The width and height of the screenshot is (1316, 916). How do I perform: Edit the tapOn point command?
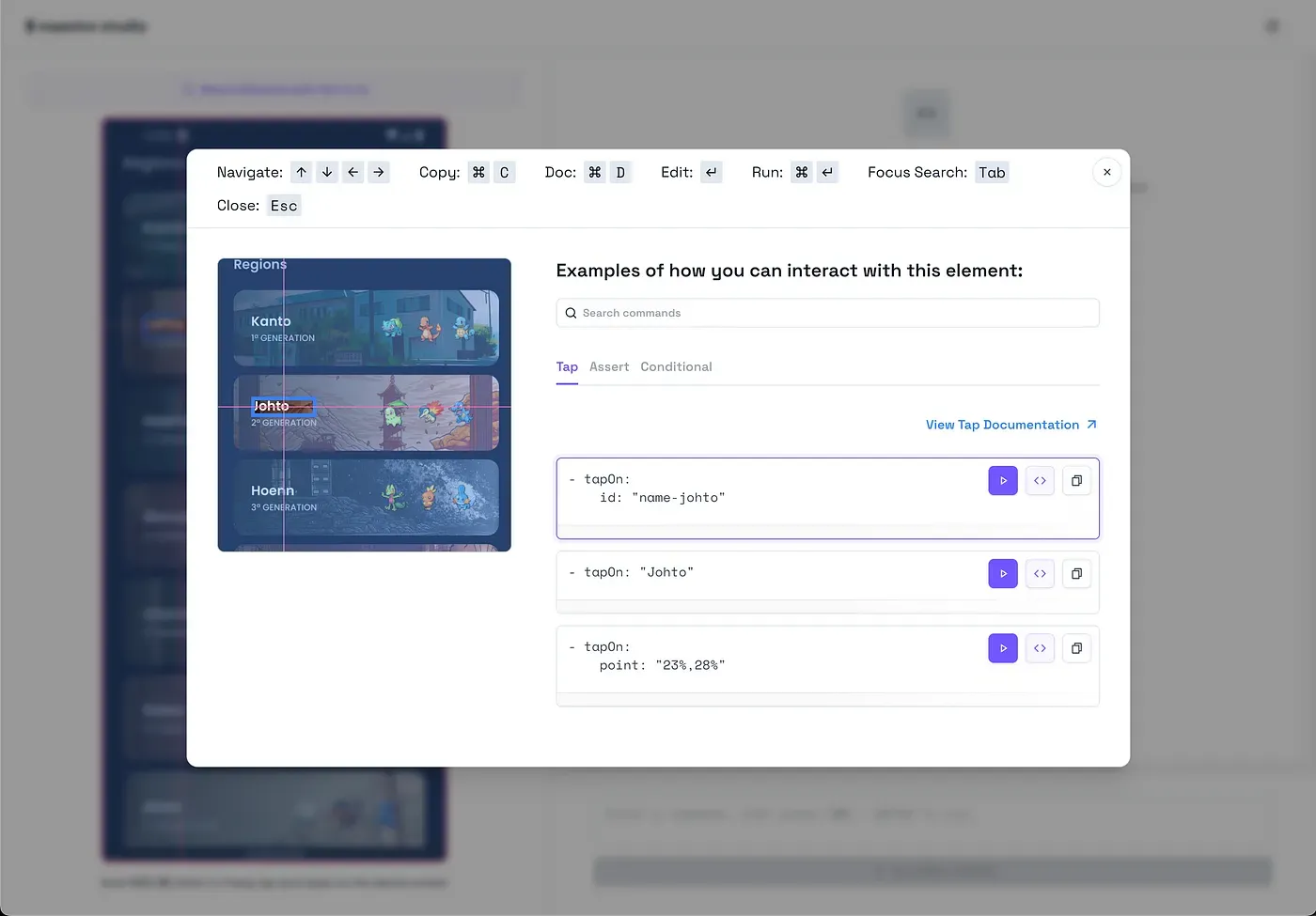tap(1040, 647)
